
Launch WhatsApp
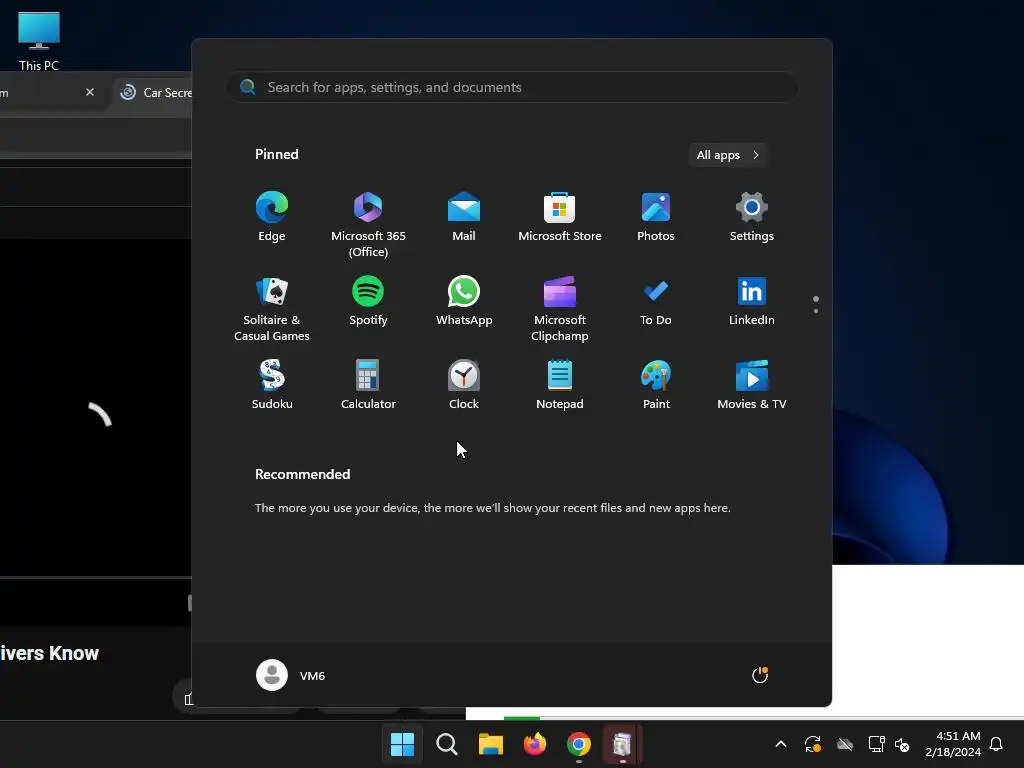pos(464,301)
